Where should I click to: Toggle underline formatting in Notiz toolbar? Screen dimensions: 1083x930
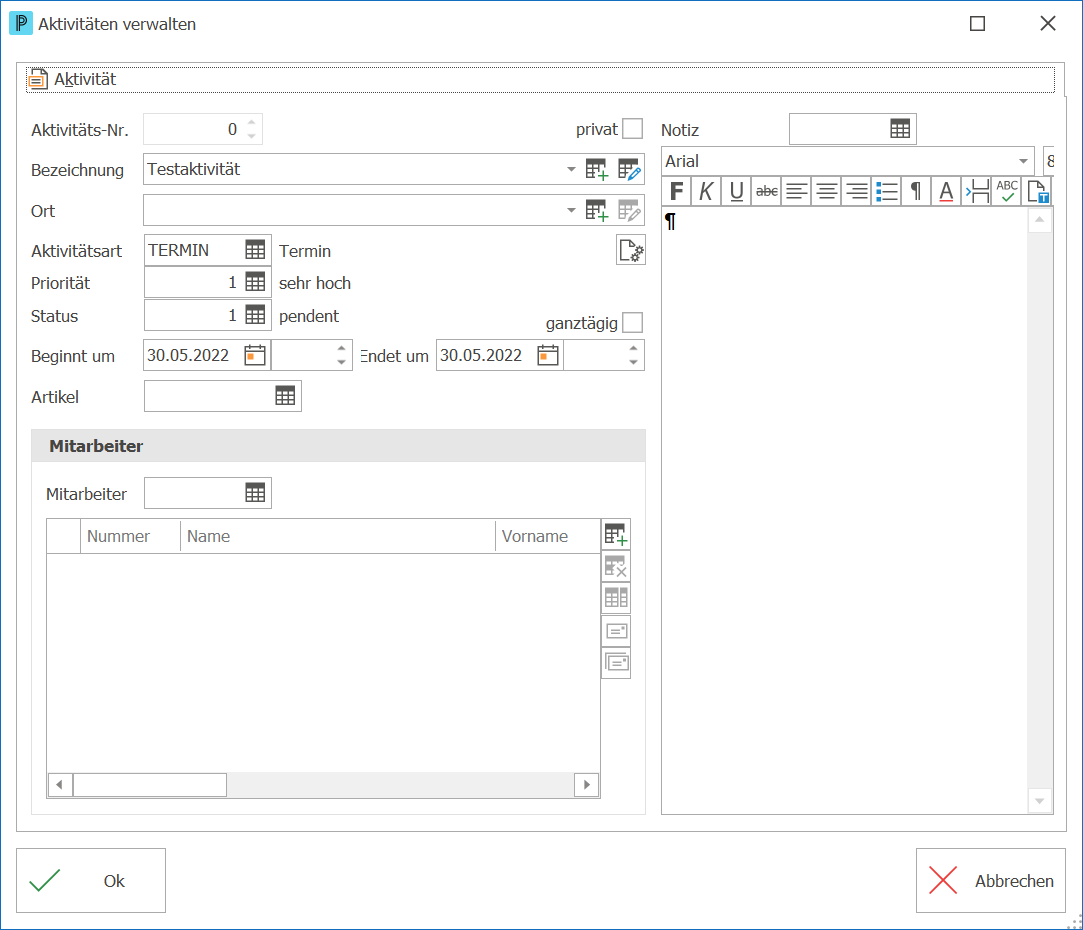736,191
